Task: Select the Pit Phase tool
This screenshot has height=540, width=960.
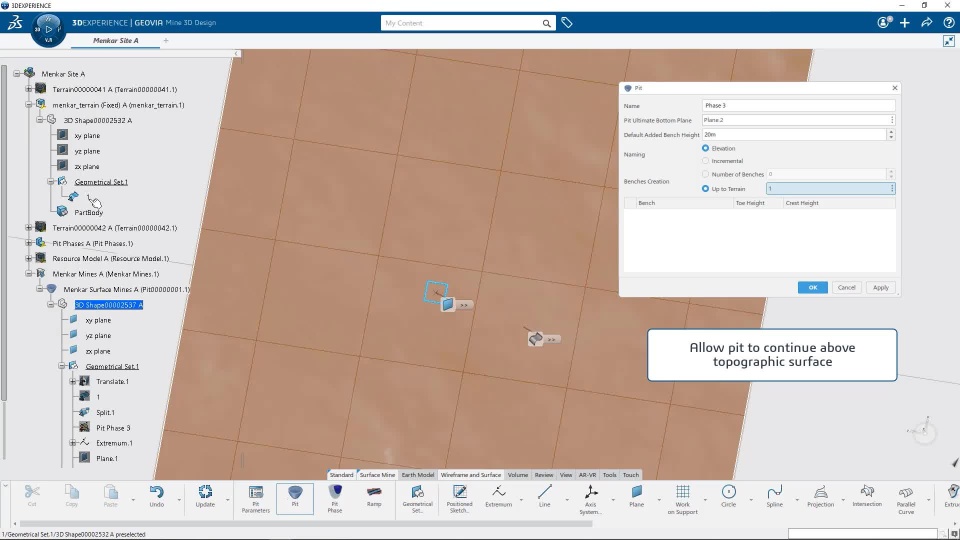Action: (x=335, y=498)
